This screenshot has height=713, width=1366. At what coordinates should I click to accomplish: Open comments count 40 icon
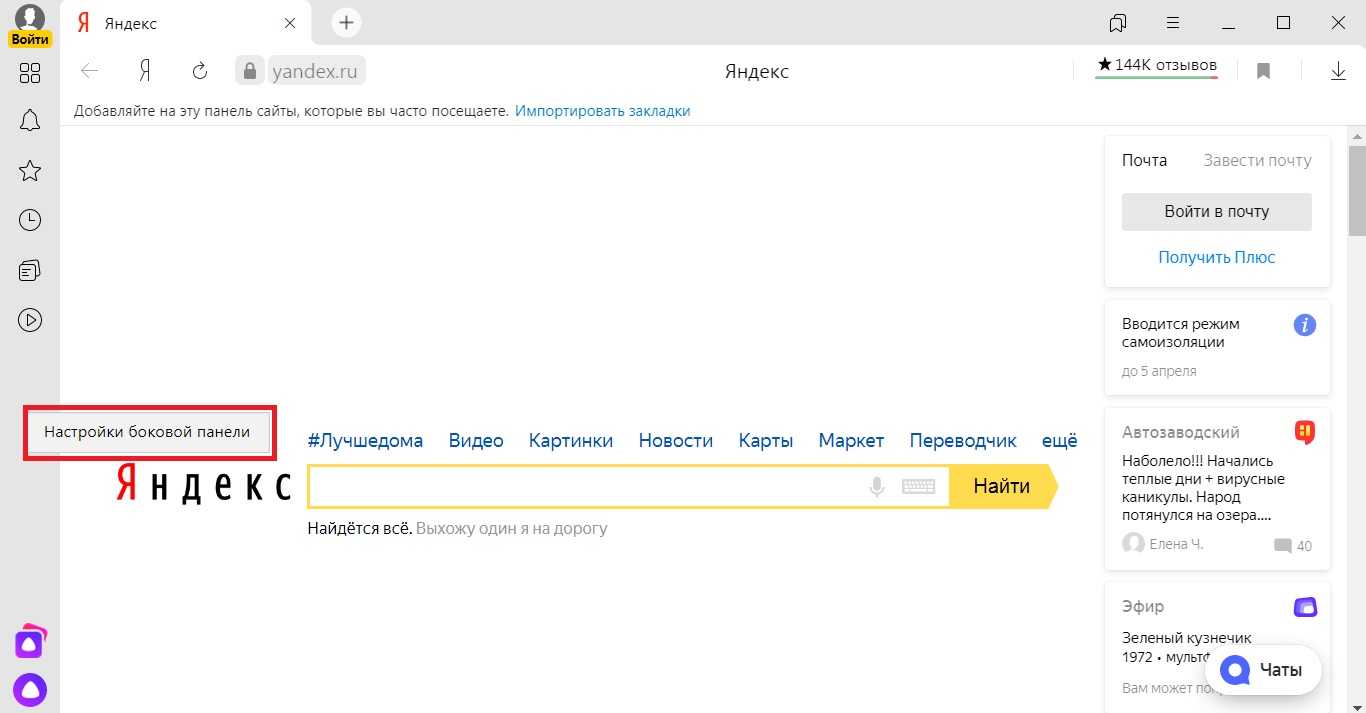click(1293, 546)
